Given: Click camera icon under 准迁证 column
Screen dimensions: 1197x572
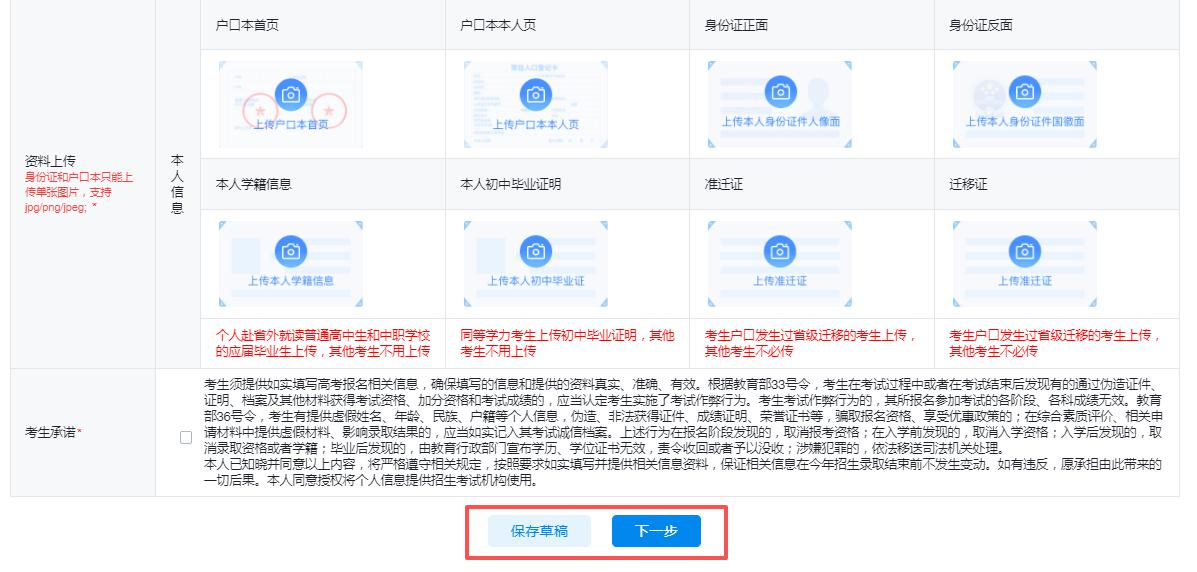Looking at the screenshot, I should 780,251.
